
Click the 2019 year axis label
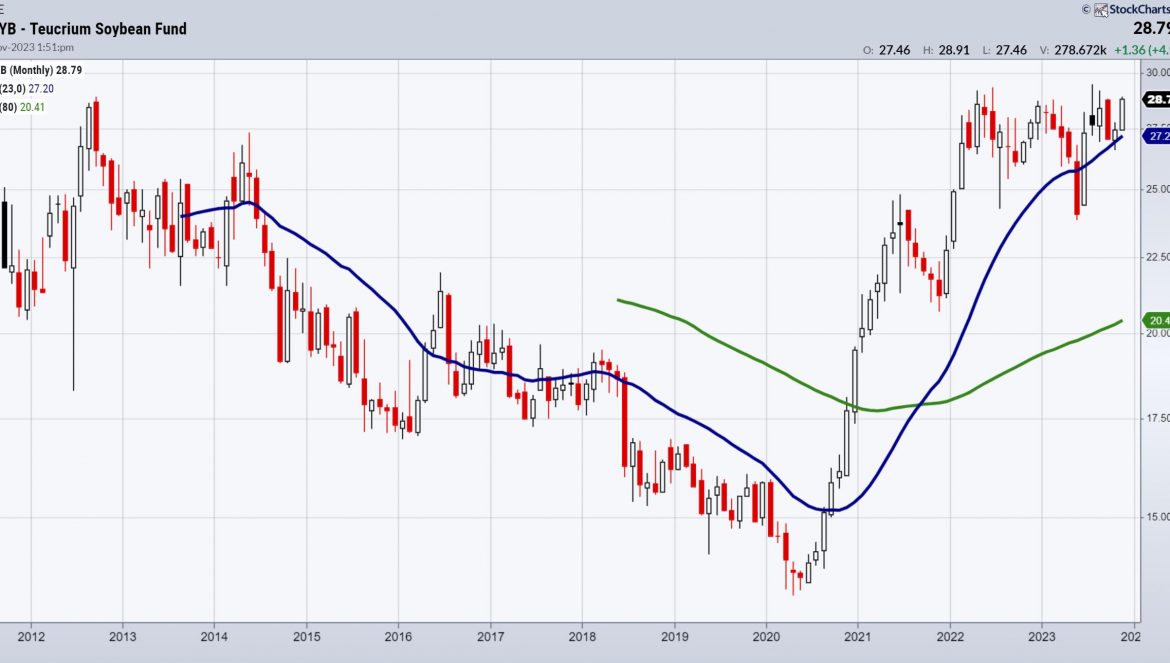[x=675, y=637]
